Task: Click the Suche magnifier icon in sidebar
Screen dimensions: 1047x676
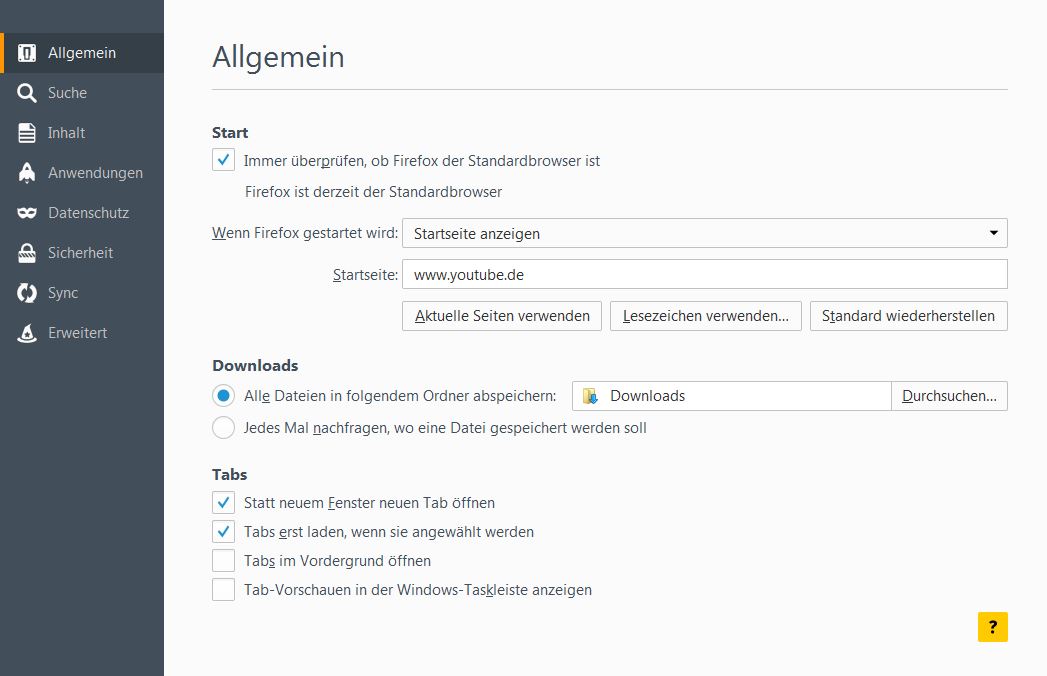Action: tap(28, 93)
